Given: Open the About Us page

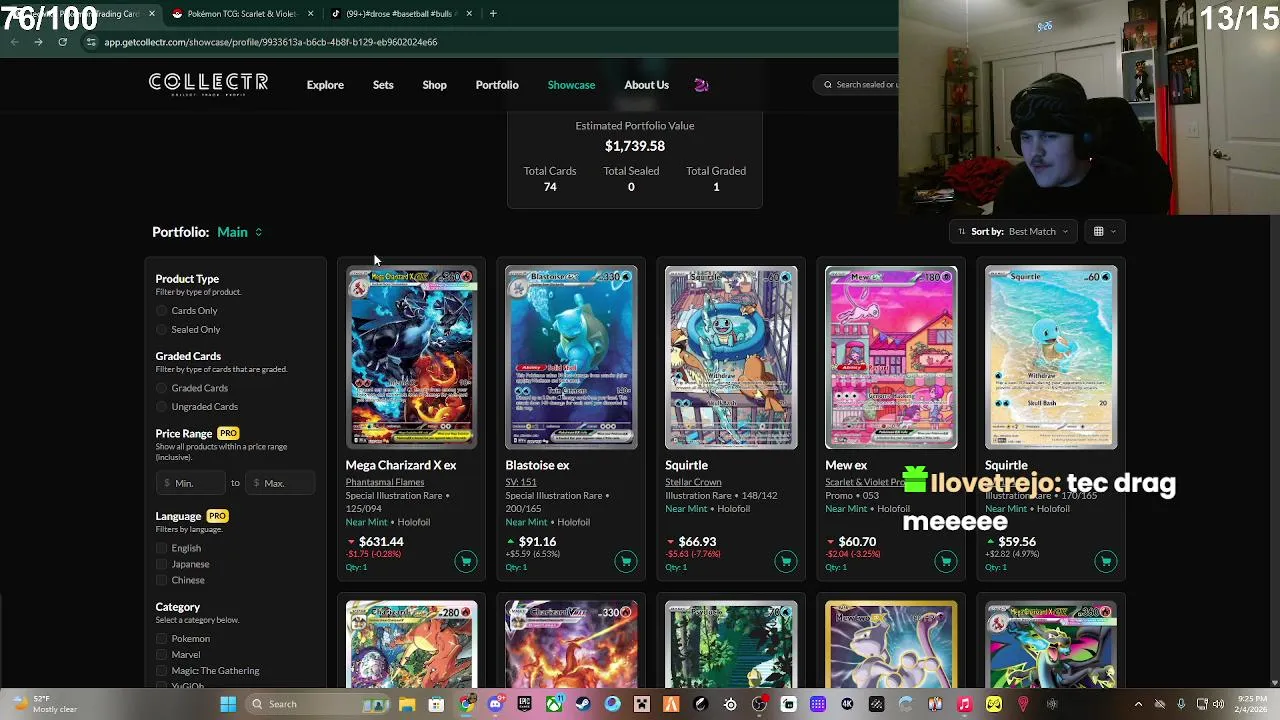Looking at the screenshot, I should [646, 85].
